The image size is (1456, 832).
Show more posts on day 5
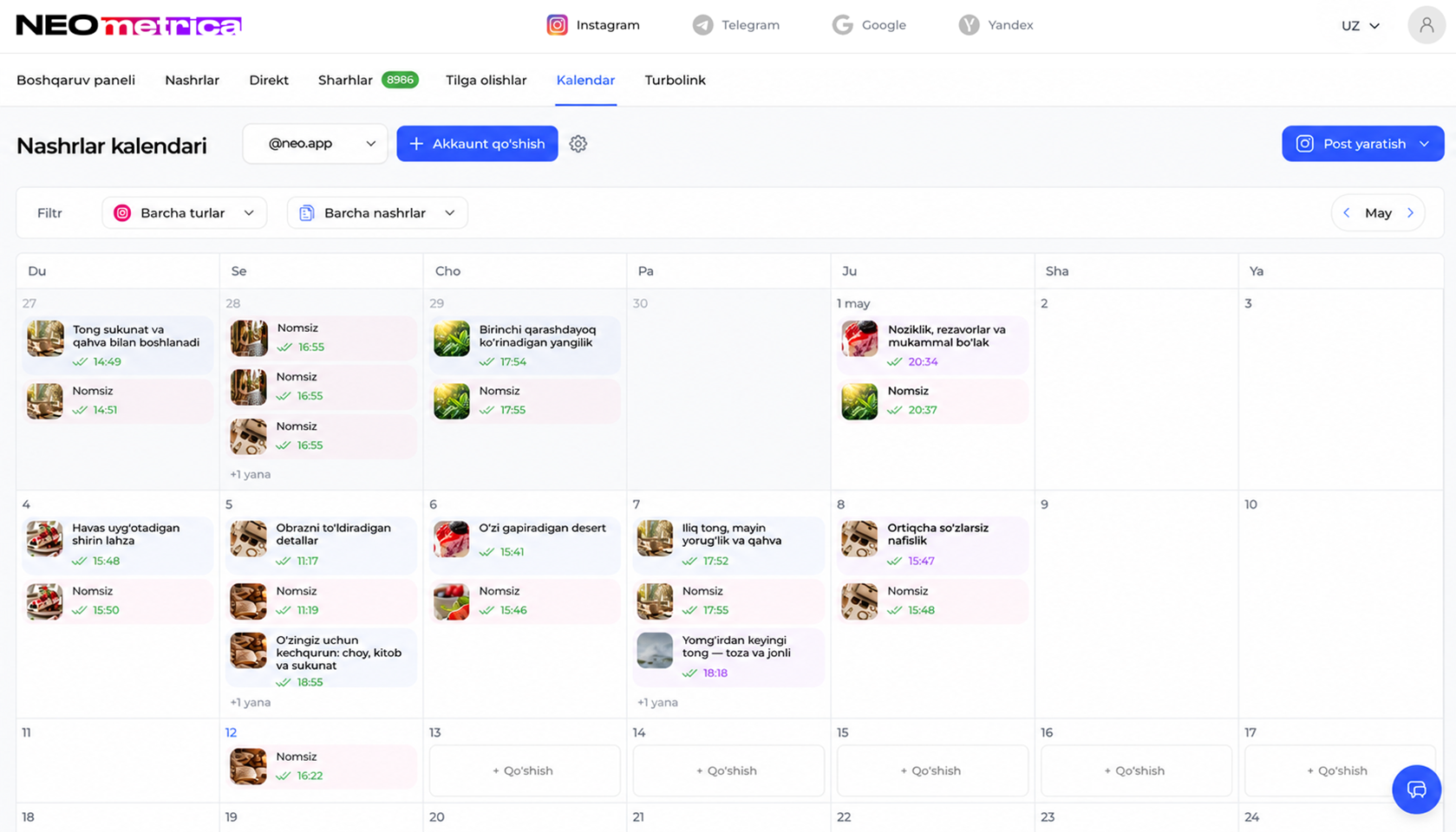point(250,703)
